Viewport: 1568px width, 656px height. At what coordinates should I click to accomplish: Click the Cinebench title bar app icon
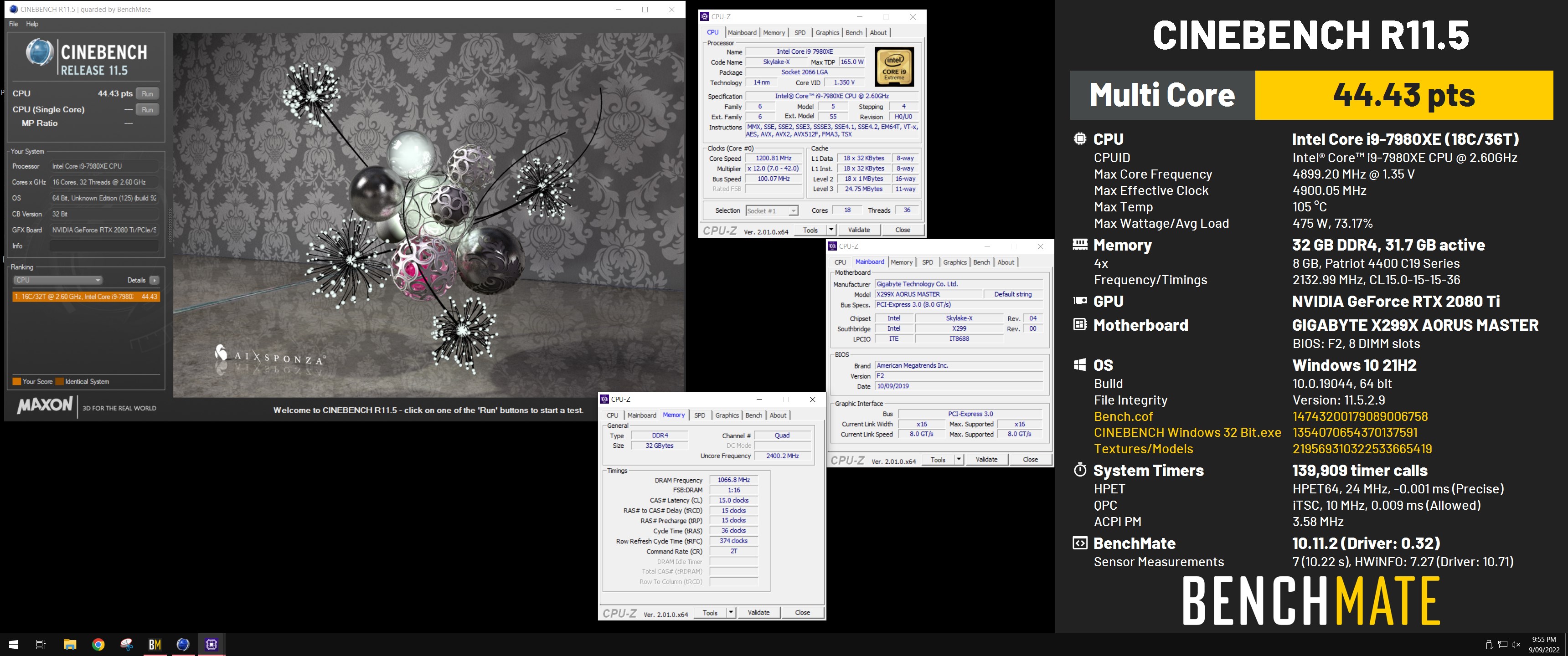(13, 9)
